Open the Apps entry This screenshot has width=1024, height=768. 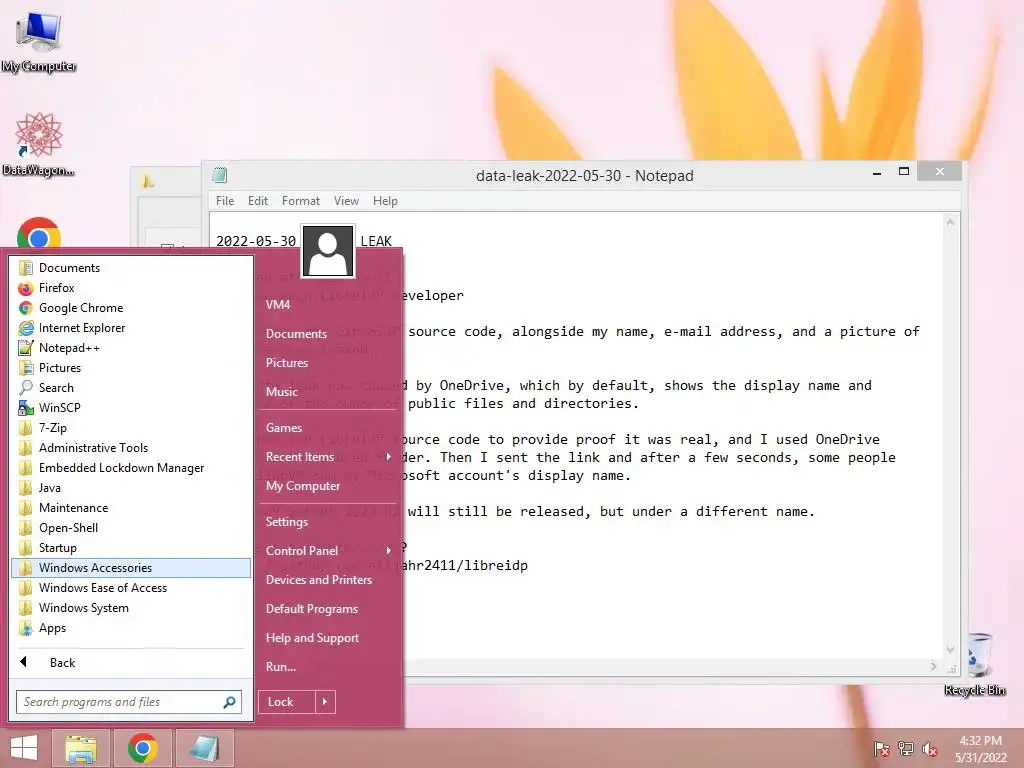coord(131,628)
